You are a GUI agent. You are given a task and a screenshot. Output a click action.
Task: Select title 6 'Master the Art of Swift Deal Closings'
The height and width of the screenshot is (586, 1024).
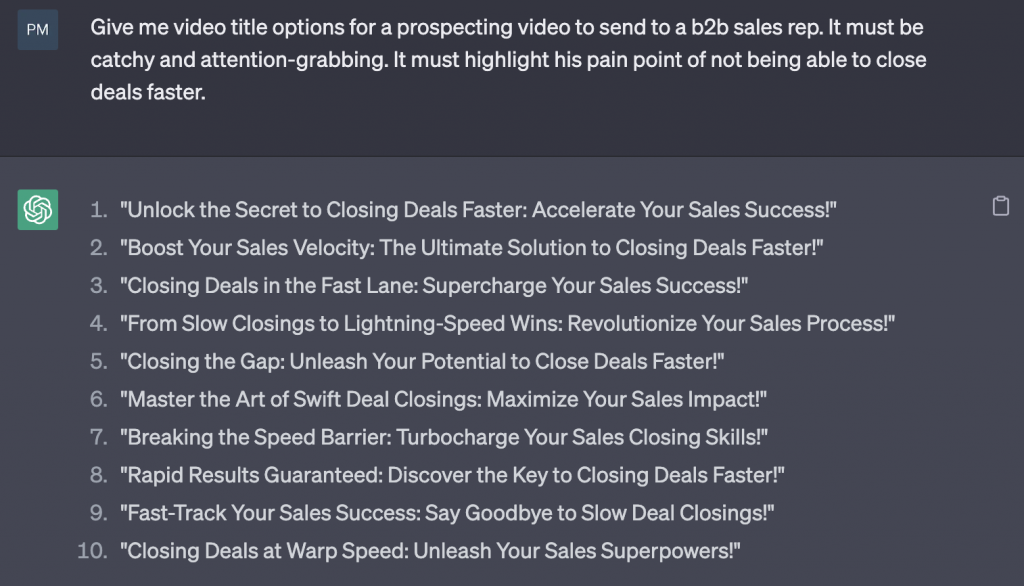(x=443, y=399)
